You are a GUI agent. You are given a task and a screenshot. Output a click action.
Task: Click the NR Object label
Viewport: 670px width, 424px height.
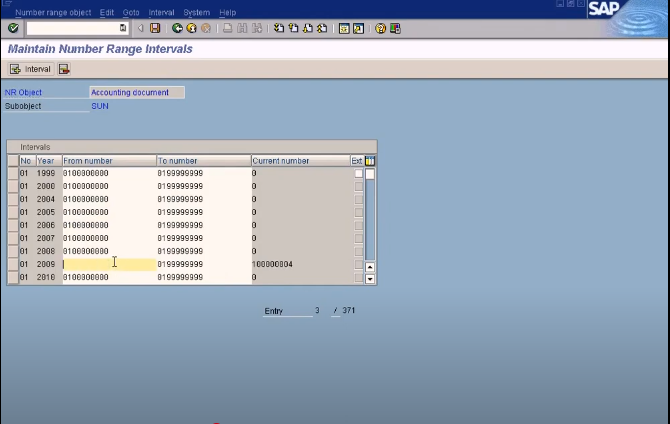[x=23, y=92]
